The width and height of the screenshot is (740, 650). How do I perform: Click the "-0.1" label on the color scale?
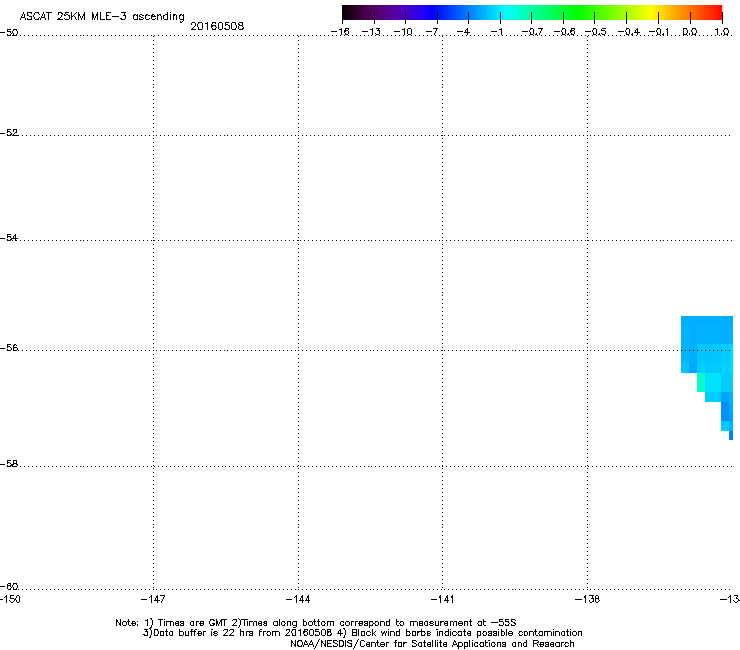[659, 32]
